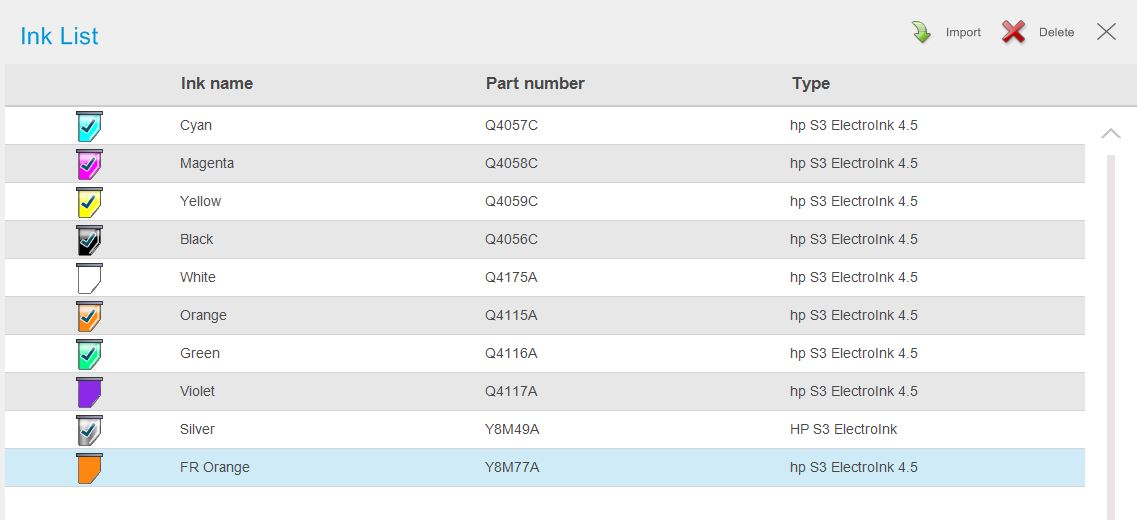Click the Ink List title
Screen dimensions: 1137x520
(x=59, y=36)
